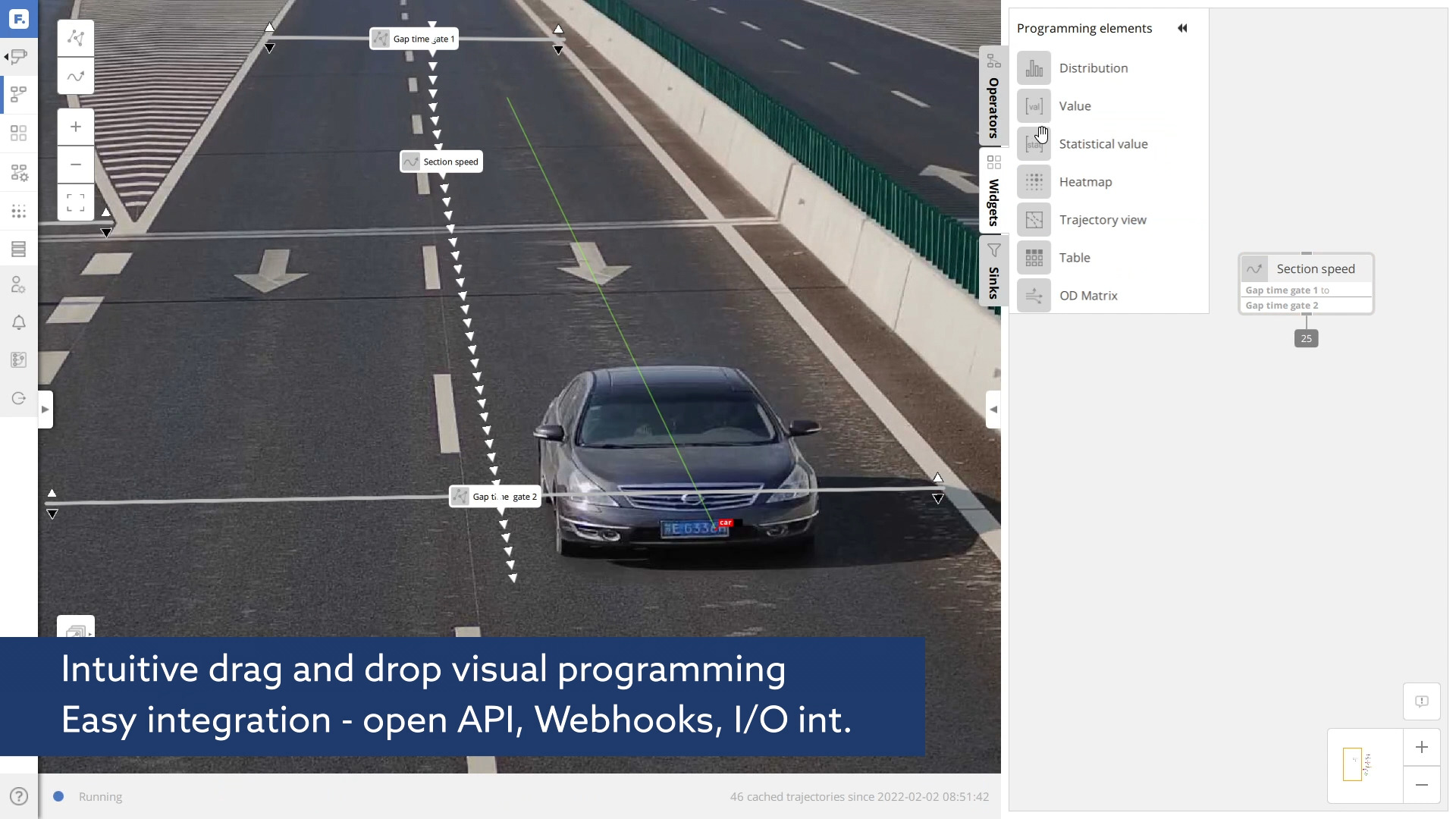
Task: Toggle fullscreen camera view
Action: (75, 202)
